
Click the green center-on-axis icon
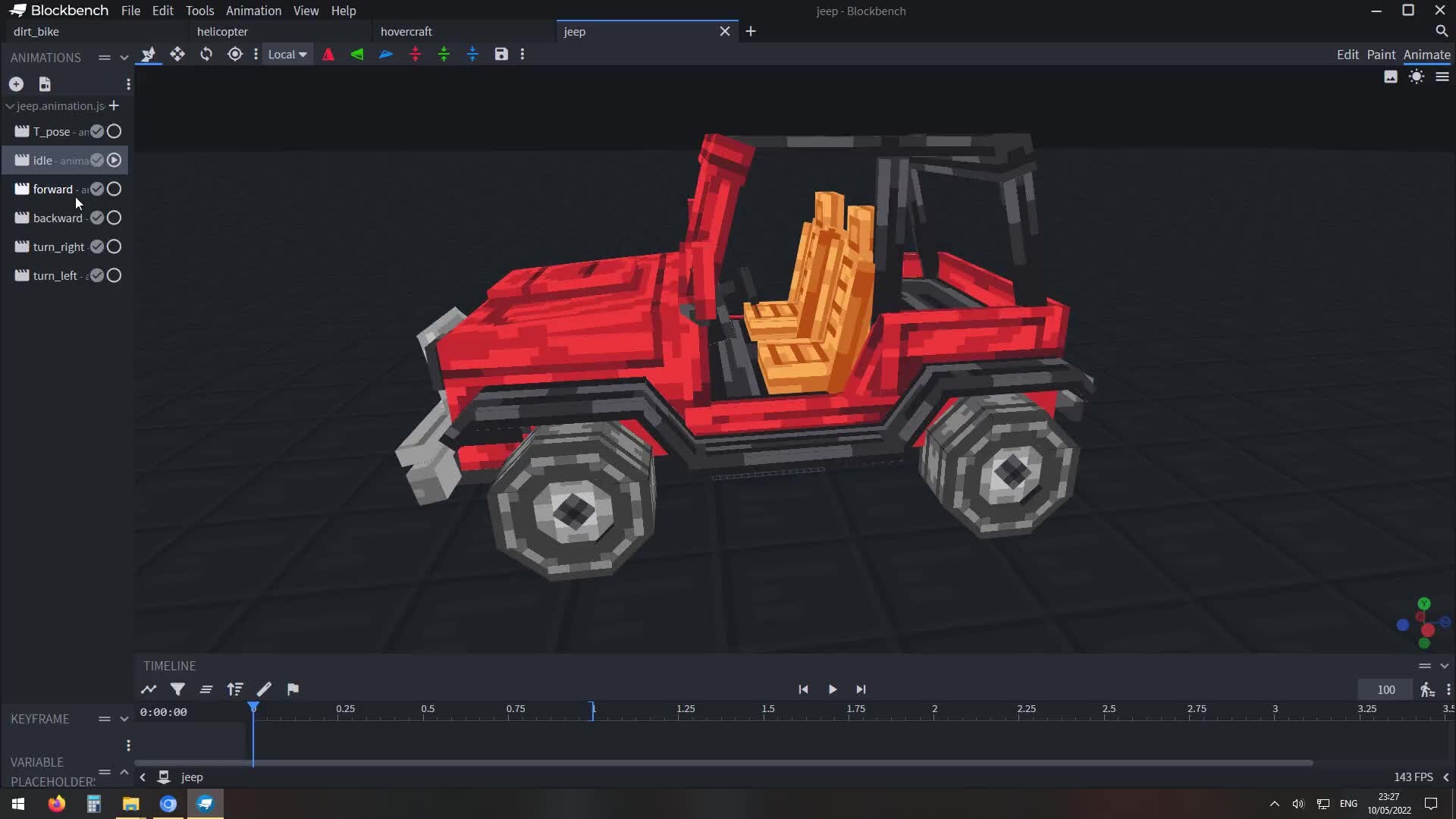[444, 54]
